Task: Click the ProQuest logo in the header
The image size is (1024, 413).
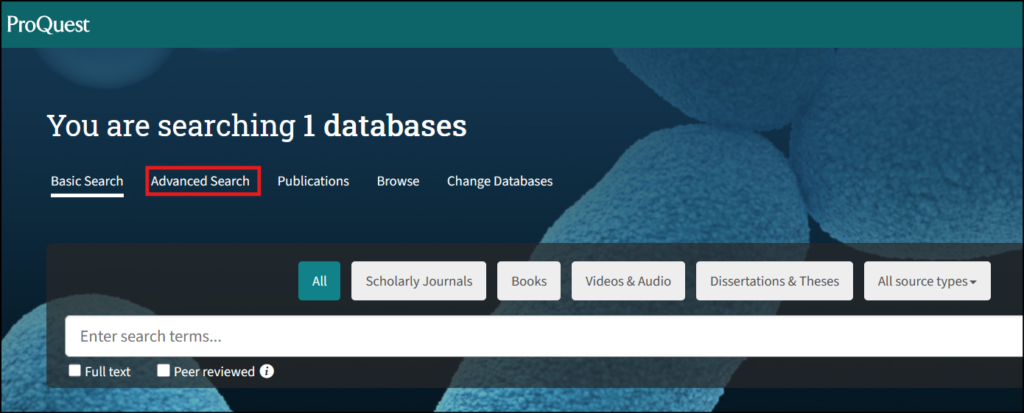Action: pyautogui.click(x=48, y=24)
